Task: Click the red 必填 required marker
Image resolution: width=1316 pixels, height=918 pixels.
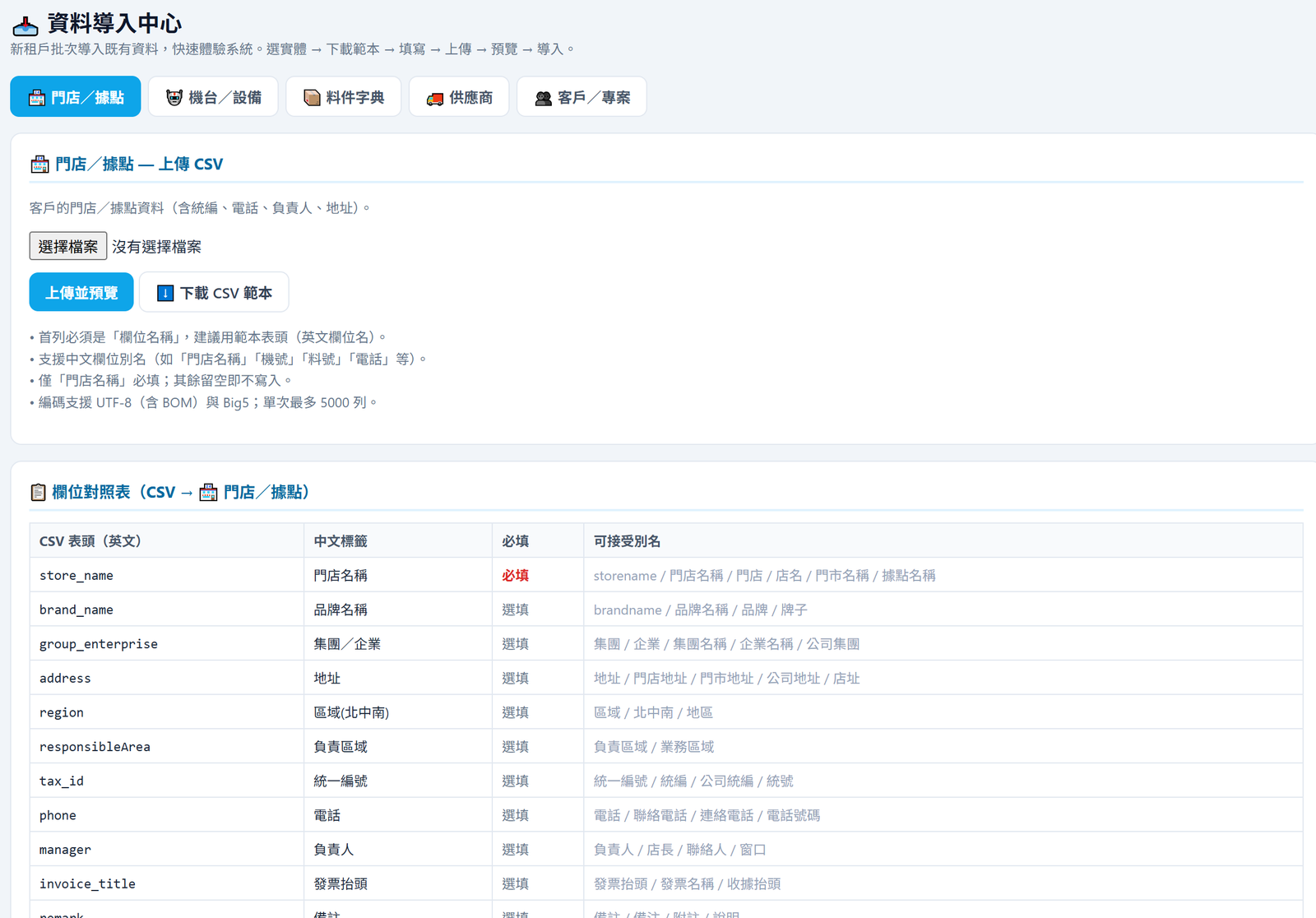Action: click(516, 575)
